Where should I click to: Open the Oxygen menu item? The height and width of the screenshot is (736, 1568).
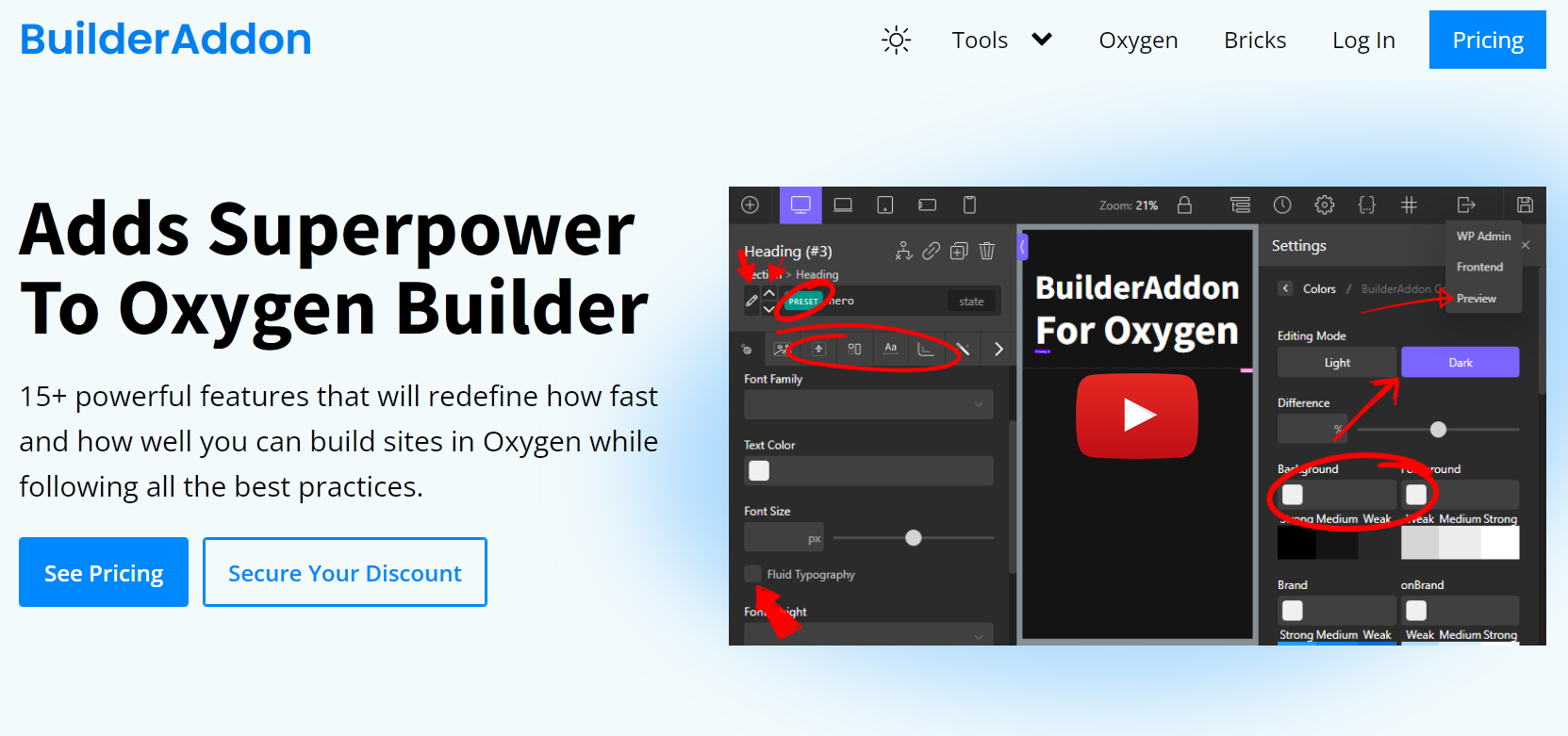pos(1138,41)
